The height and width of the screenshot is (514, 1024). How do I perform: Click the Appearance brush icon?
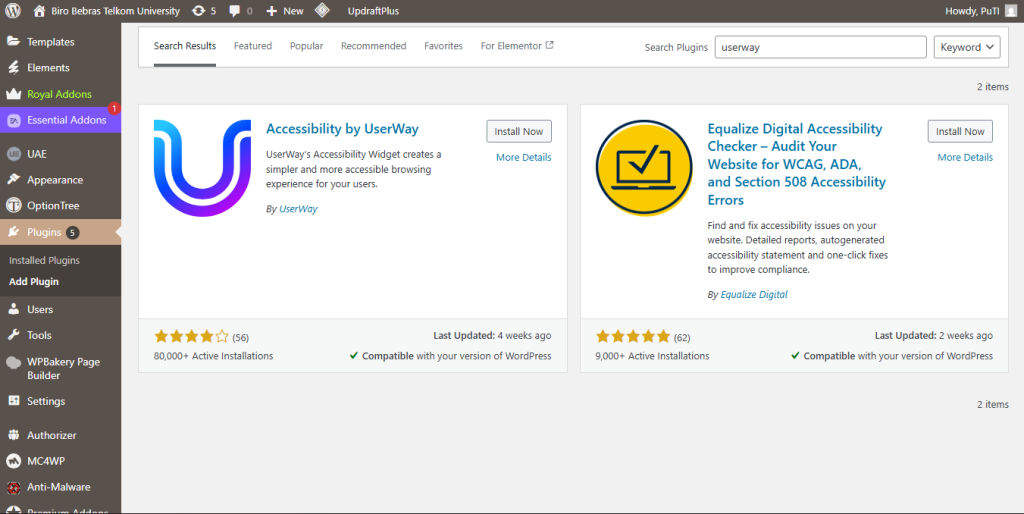coord(14,180)
